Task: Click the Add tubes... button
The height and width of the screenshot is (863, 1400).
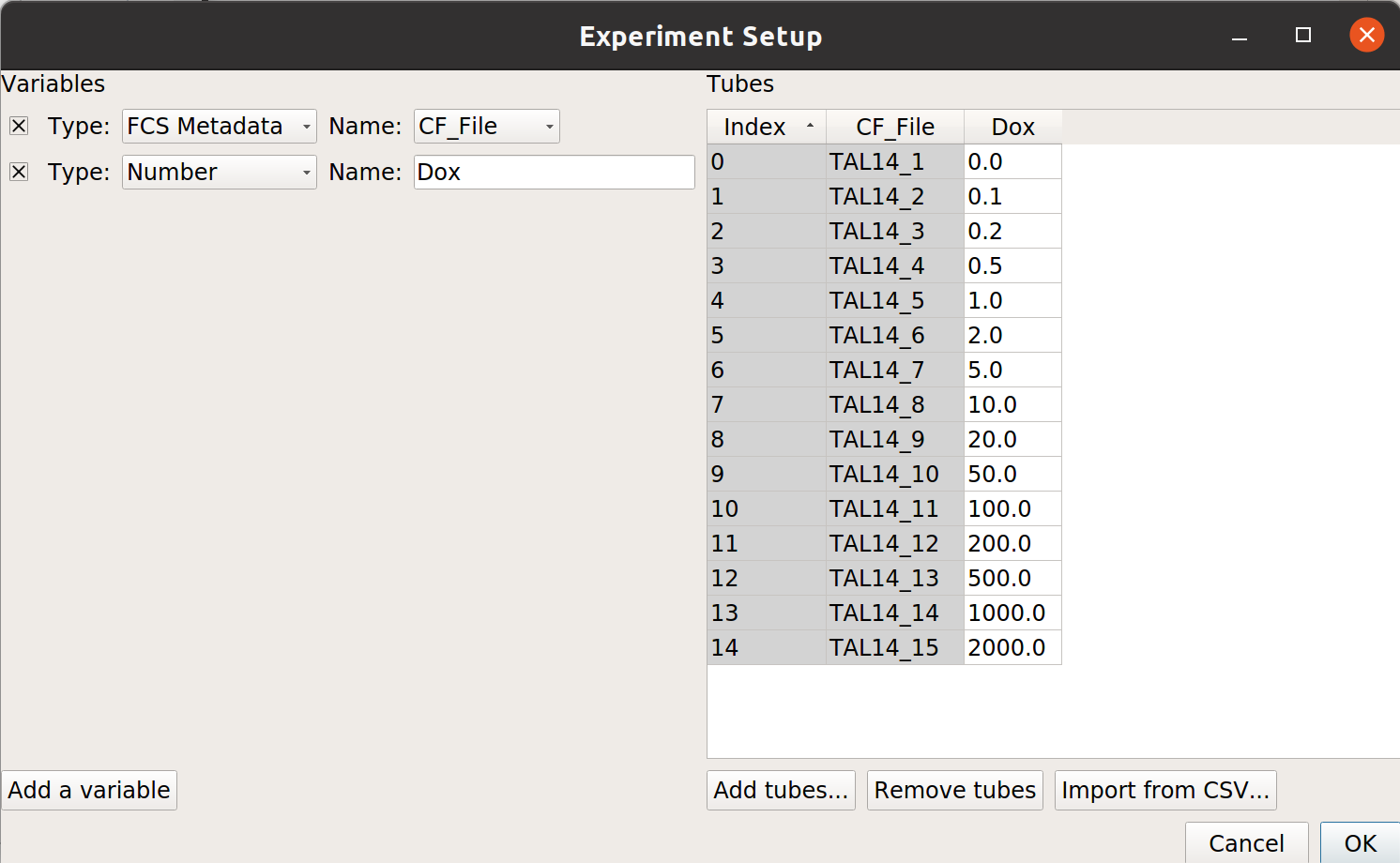Action: [x=781, y=790]
